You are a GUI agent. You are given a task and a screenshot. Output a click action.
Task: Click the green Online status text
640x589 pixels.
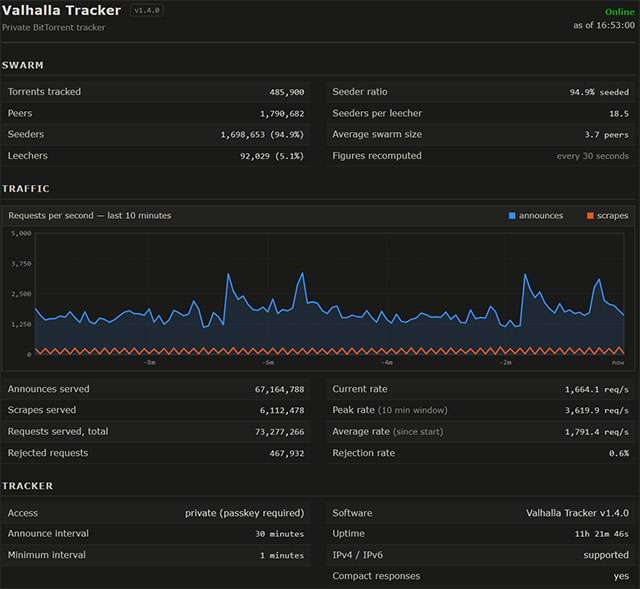pos(620,12)
